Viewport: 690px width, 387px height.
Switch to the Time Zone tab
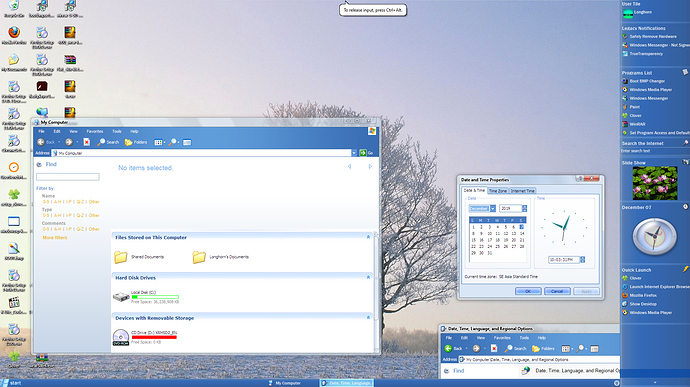(498, 191)
